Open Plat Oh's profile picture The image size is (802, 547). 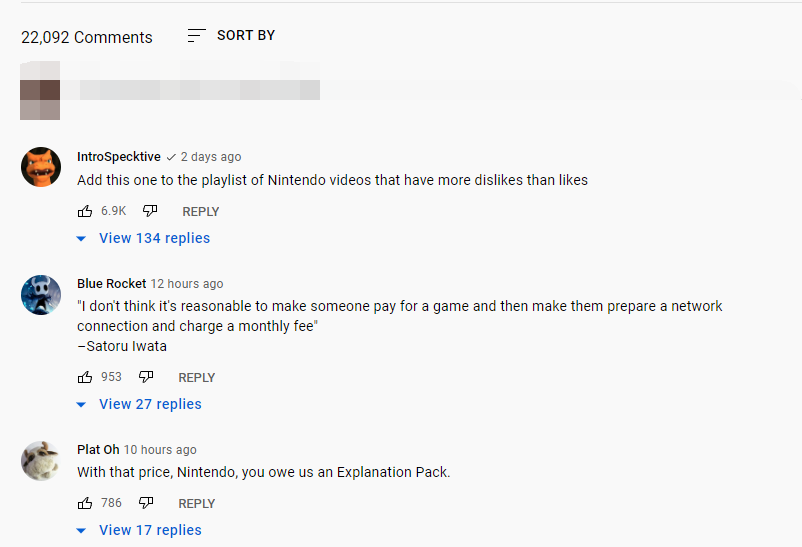(41, 460)
